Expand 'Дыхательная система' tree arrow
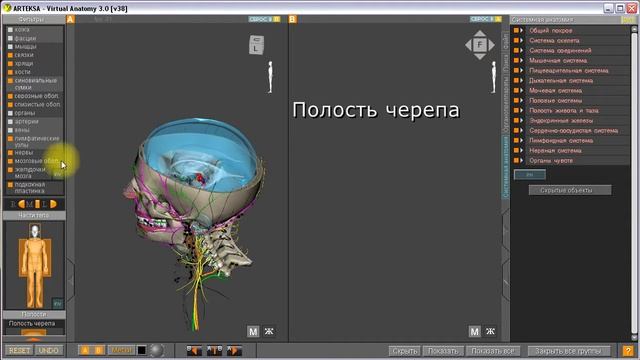 (522, 80)
